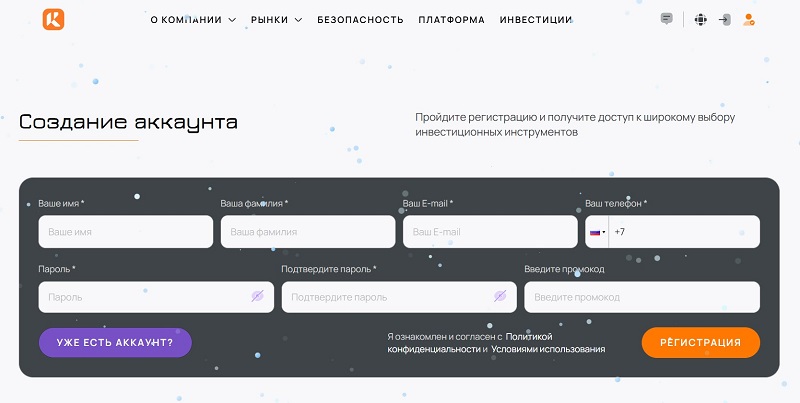Expand the РЫНКИ menu
This screenshot has height=403, width=800.
(277, 20)
